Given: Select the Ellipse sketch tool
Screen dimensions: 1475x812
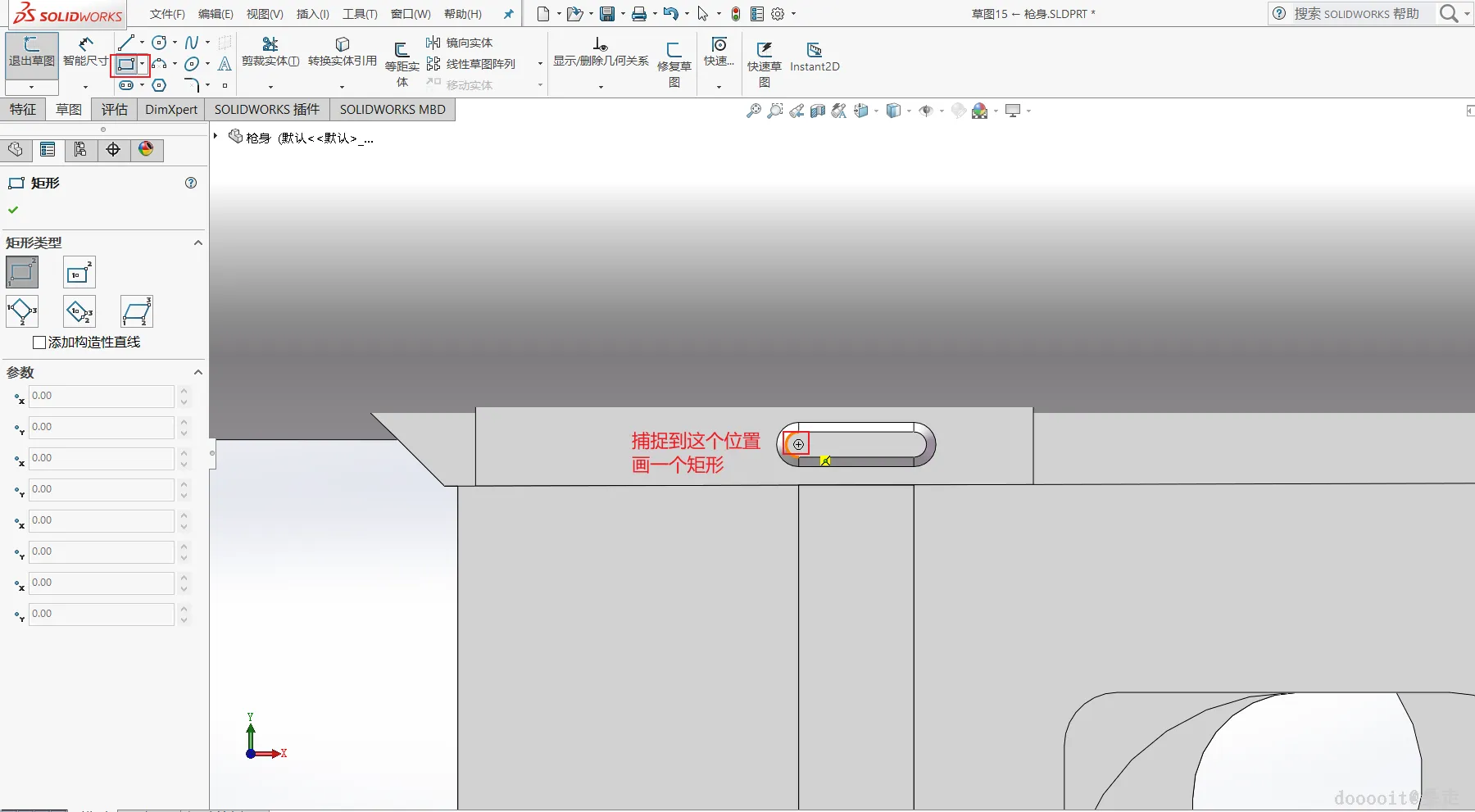Looking at the screenshot, I should [x=192, y=64].
